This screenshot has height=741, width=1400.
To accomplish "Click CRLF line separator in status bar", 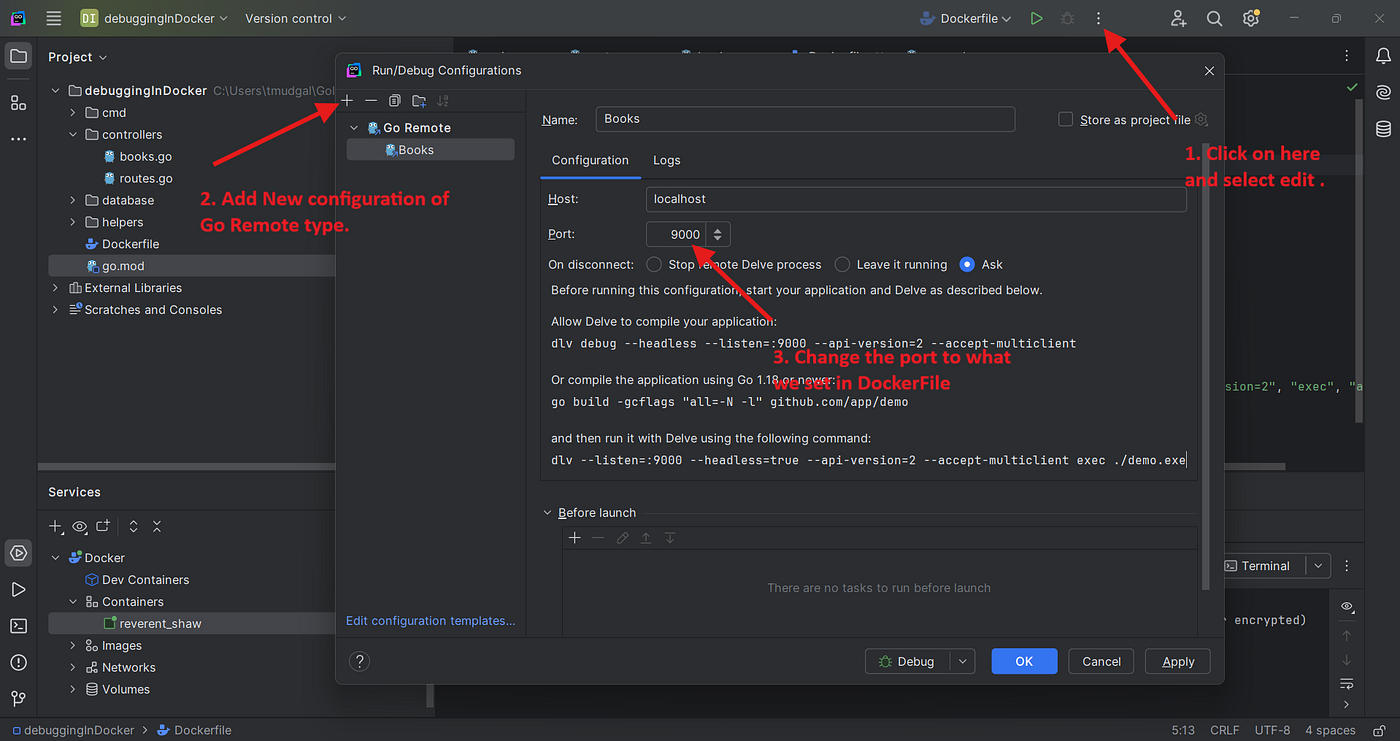I will point(1225,730).
